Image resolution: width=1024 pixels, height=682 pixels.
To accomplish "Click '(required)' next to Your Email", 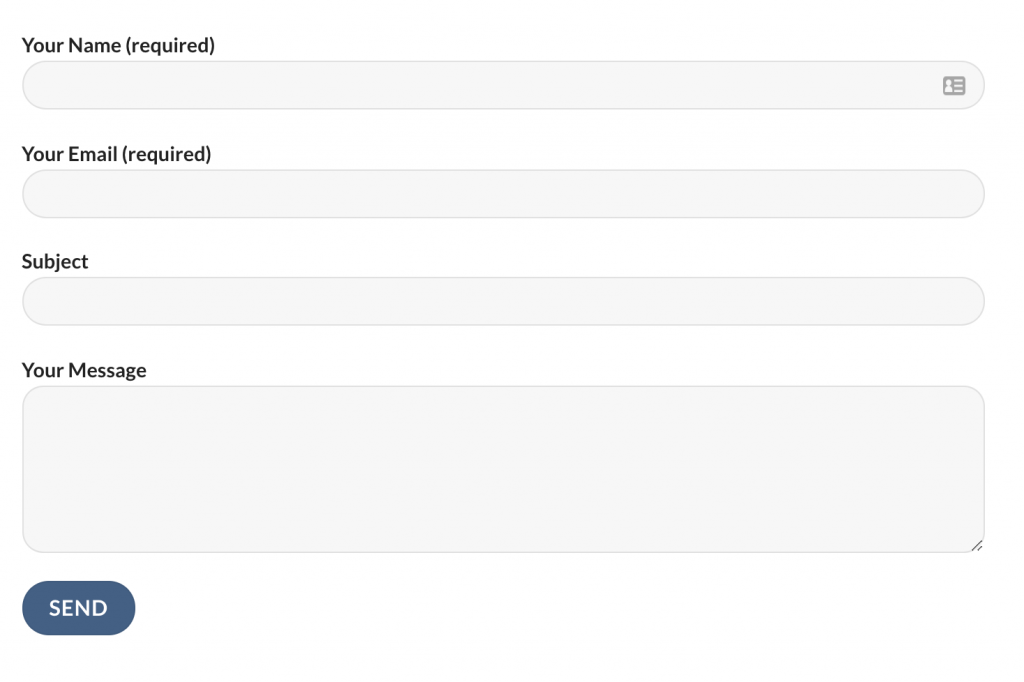I will point(167,155).
